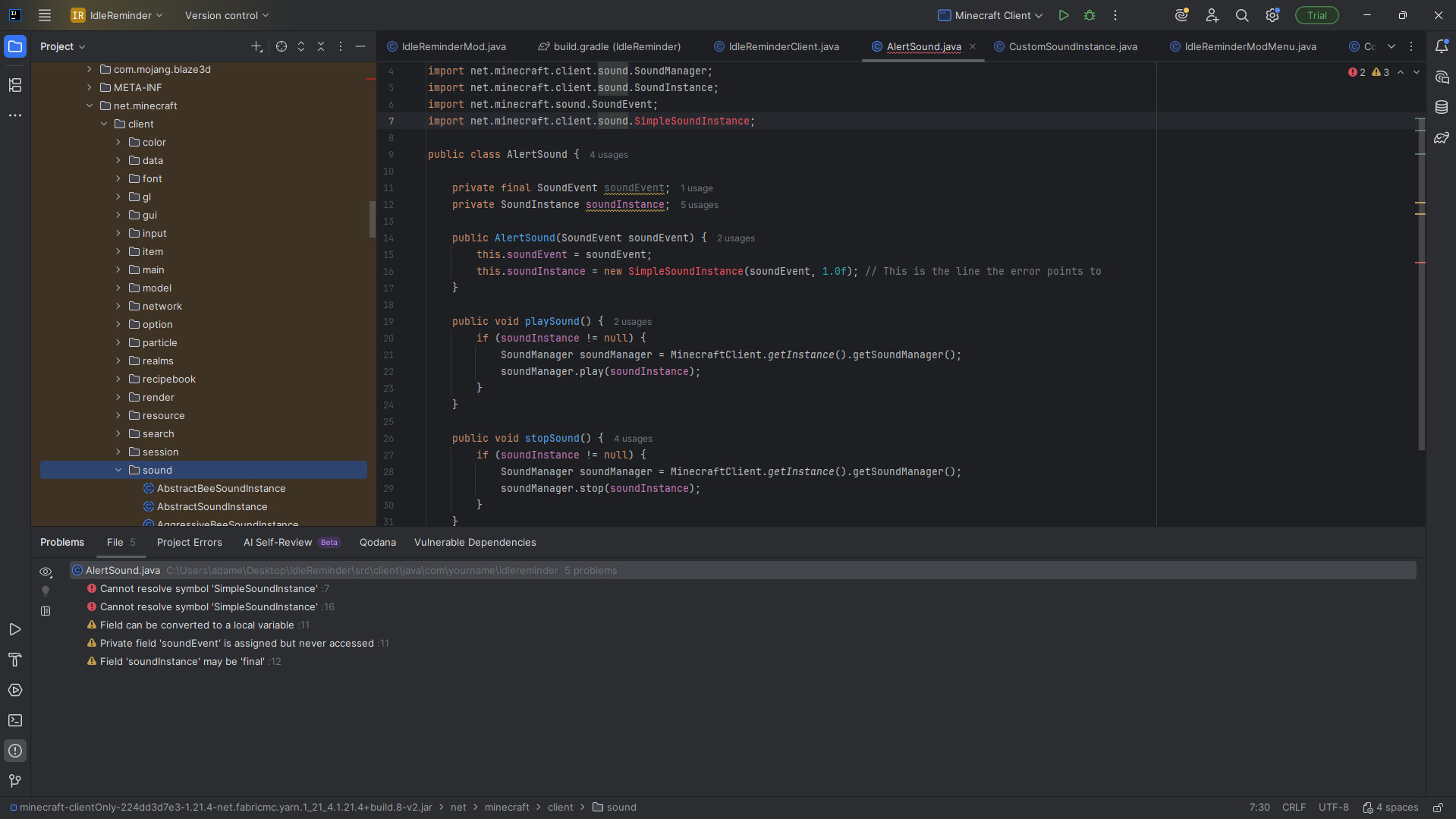Viewport: 1456px width, 819px height.
Task: Open the Problems tool window icon
Action: coord(15,751)
